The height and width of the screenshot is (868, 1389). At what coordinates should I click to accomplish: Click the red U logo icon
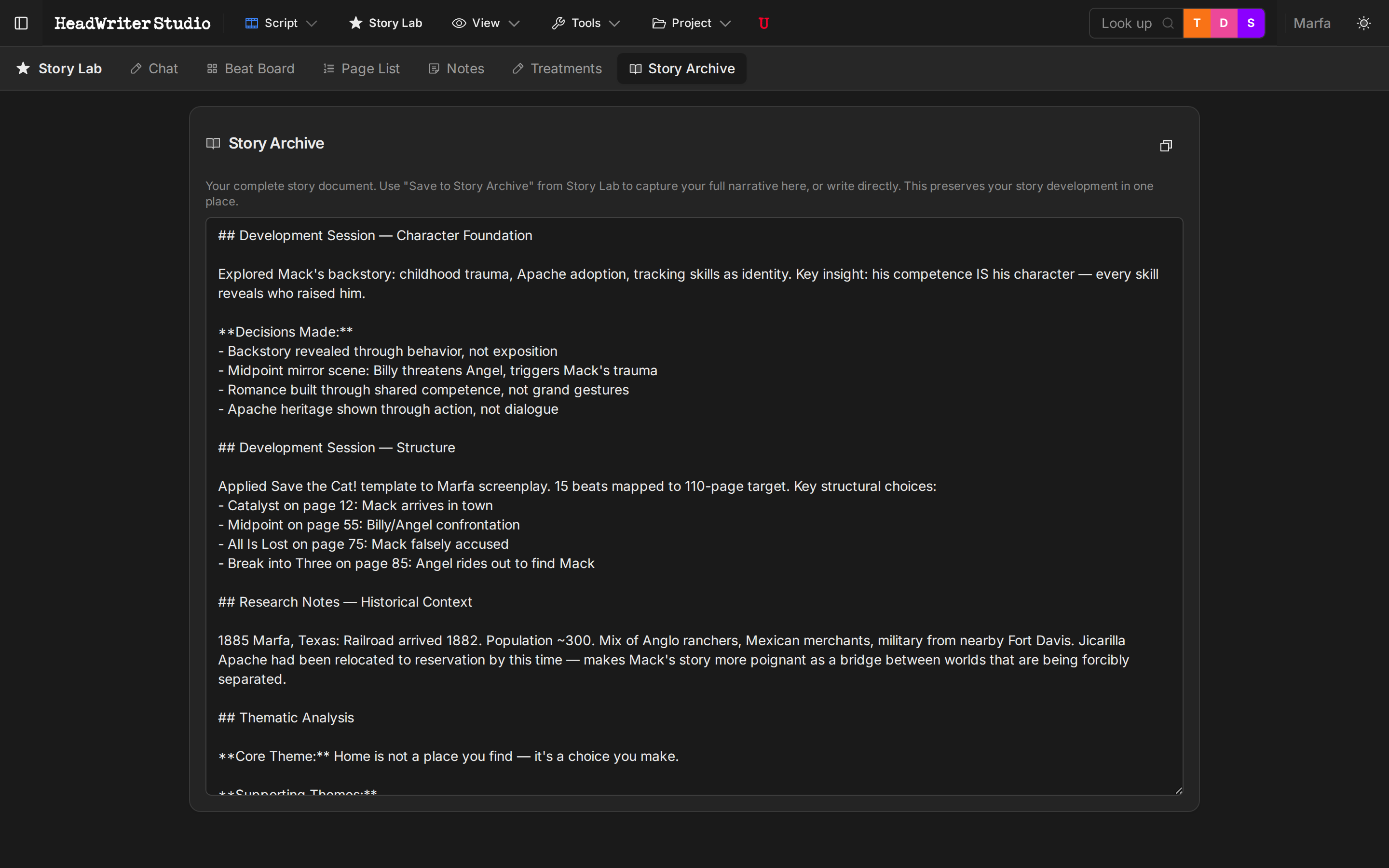click(x=763, y=23)
